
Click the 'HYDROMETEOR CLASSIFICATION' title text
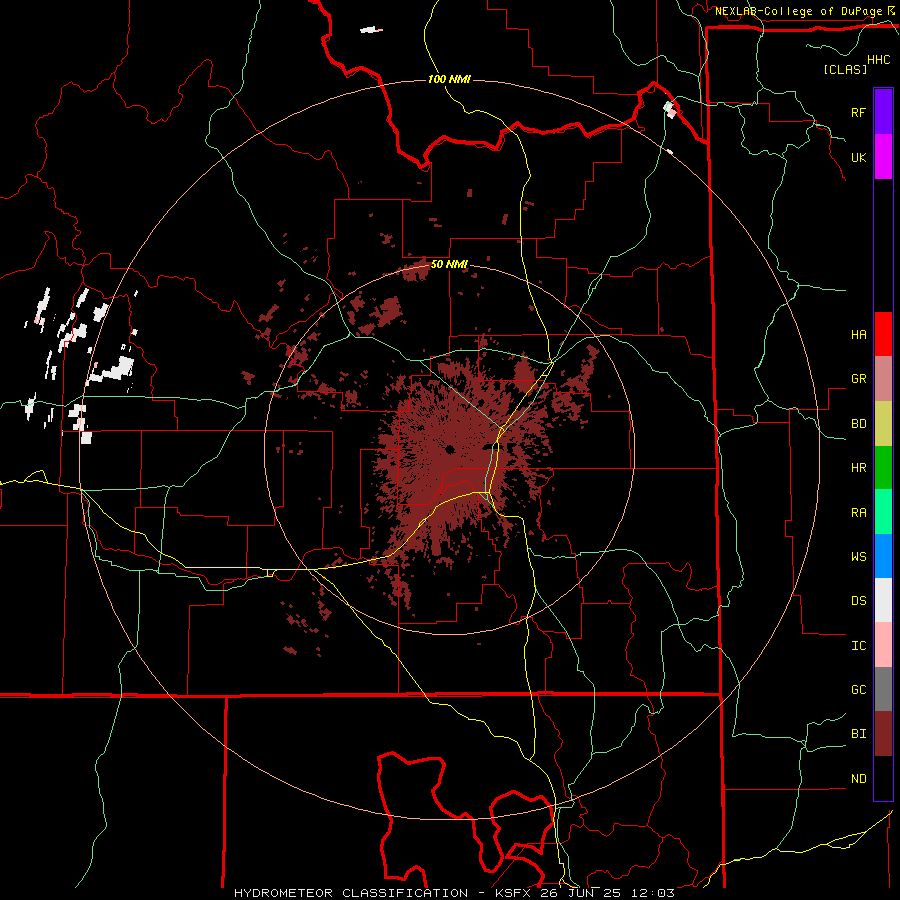click(x=351, y=893)
